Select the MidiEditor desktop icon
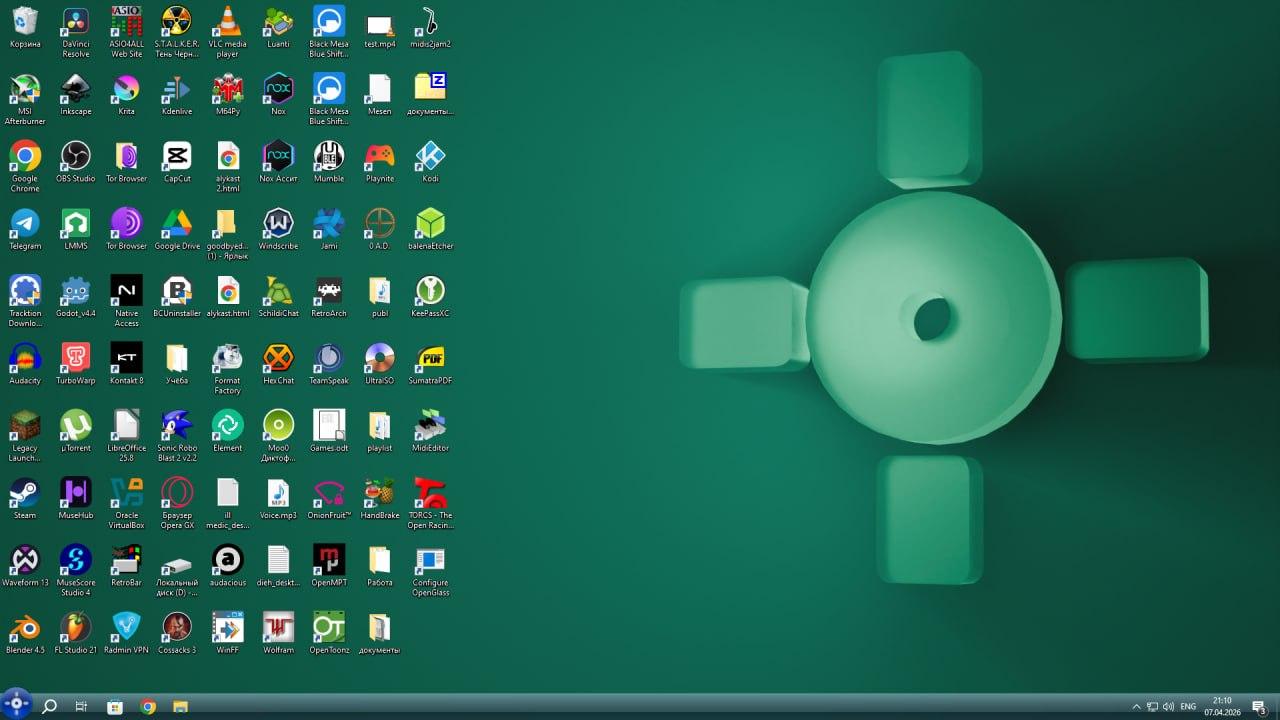Image resolution: width=1280 pixels, height=720 pixels. (x=430, y=430)
